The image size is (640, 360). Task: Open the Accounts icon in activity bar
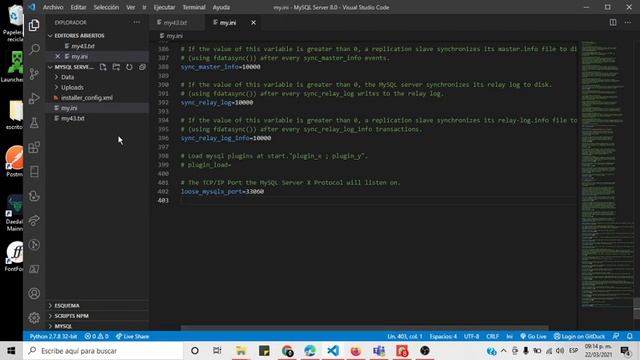[x=34, y=293]
